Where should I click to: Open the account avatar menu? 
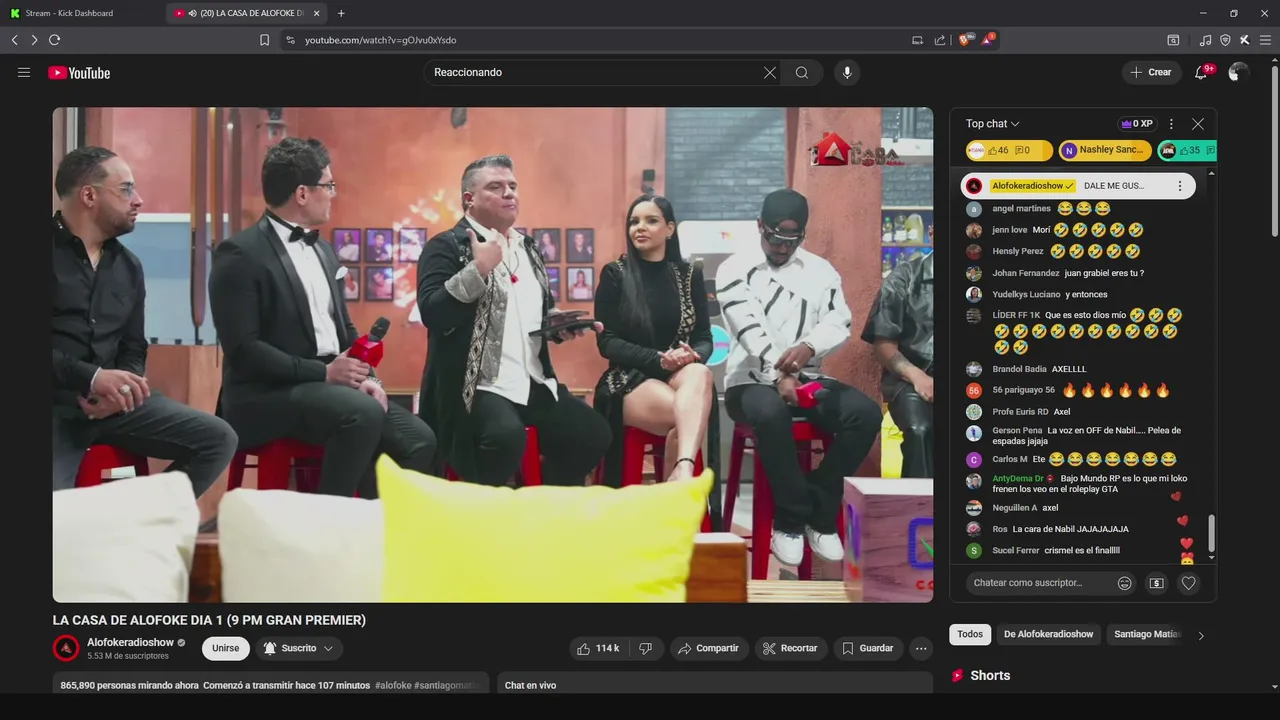click(1238, 72)
